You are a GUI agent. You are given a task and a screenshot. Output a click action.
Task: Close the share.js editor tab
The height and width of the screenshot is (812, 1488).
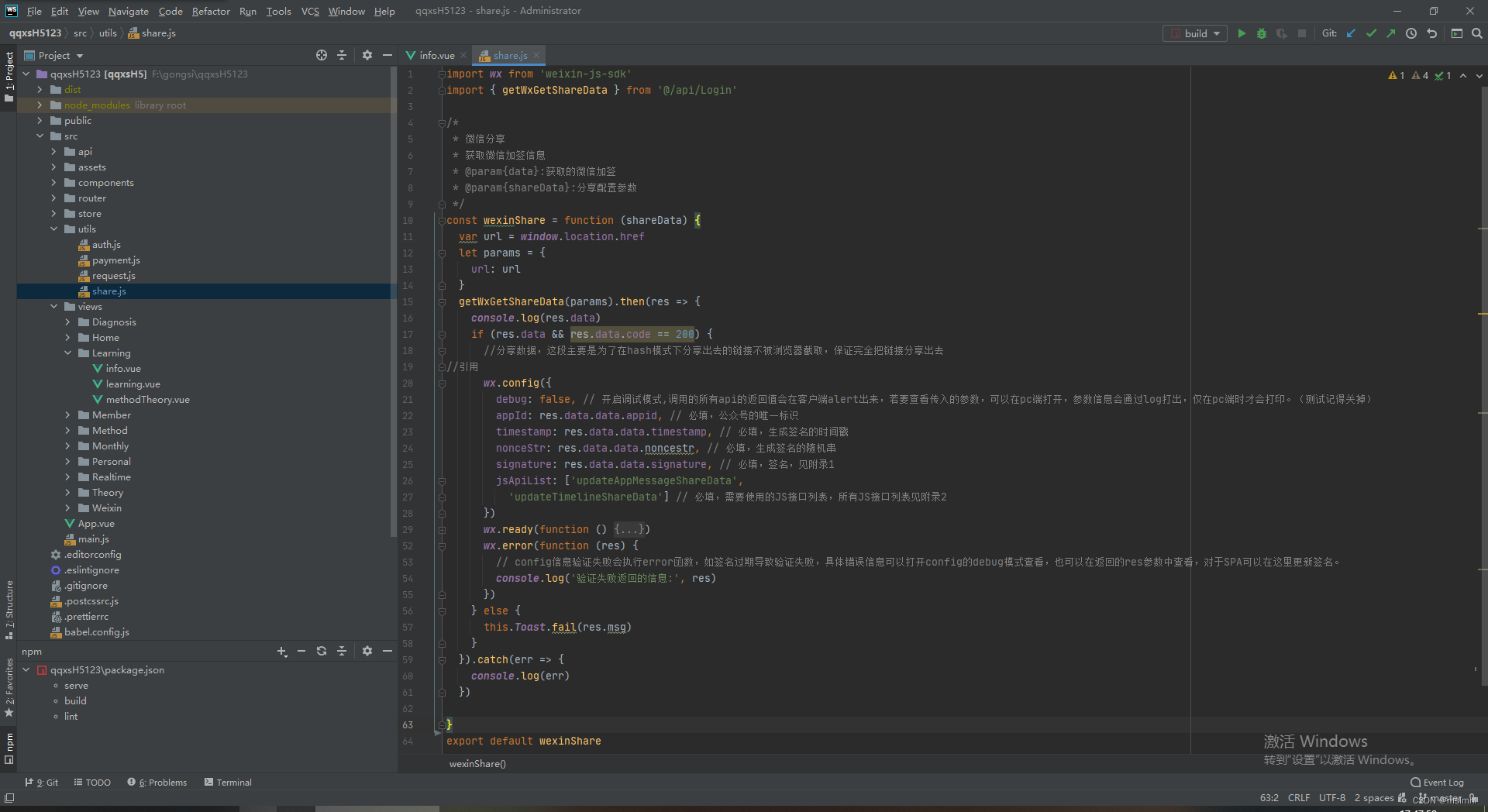536,55
